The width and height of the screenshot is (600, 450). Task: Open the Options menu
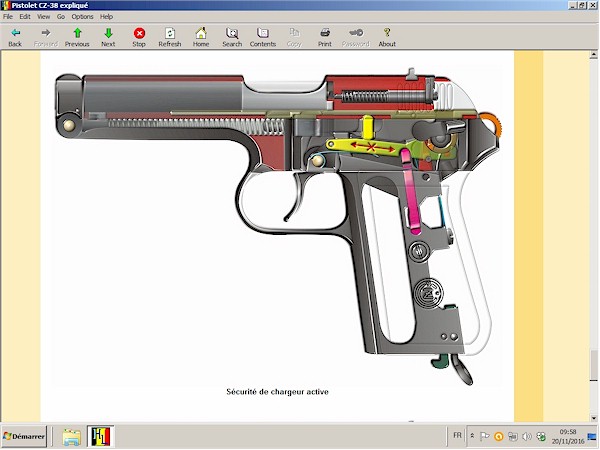click(x=82, y=16)
